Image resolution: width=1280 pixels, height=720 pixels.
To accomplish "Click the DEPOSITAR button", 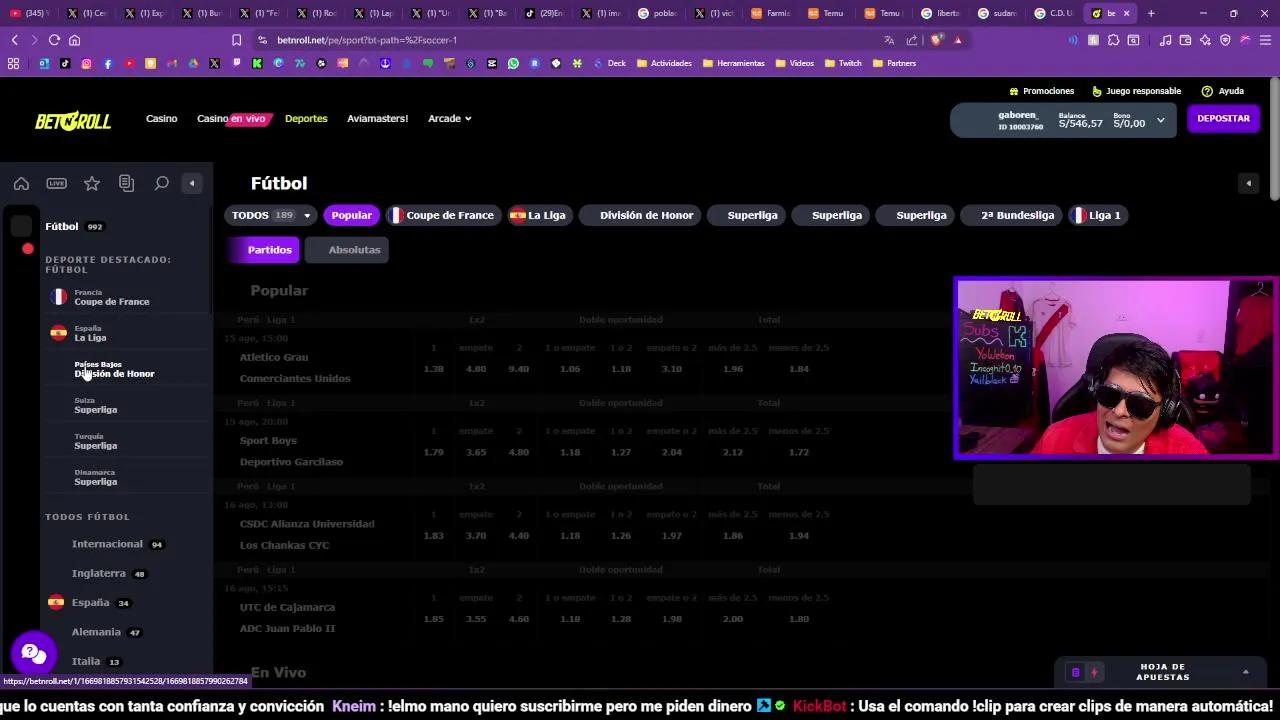I will pos(1223,119).
